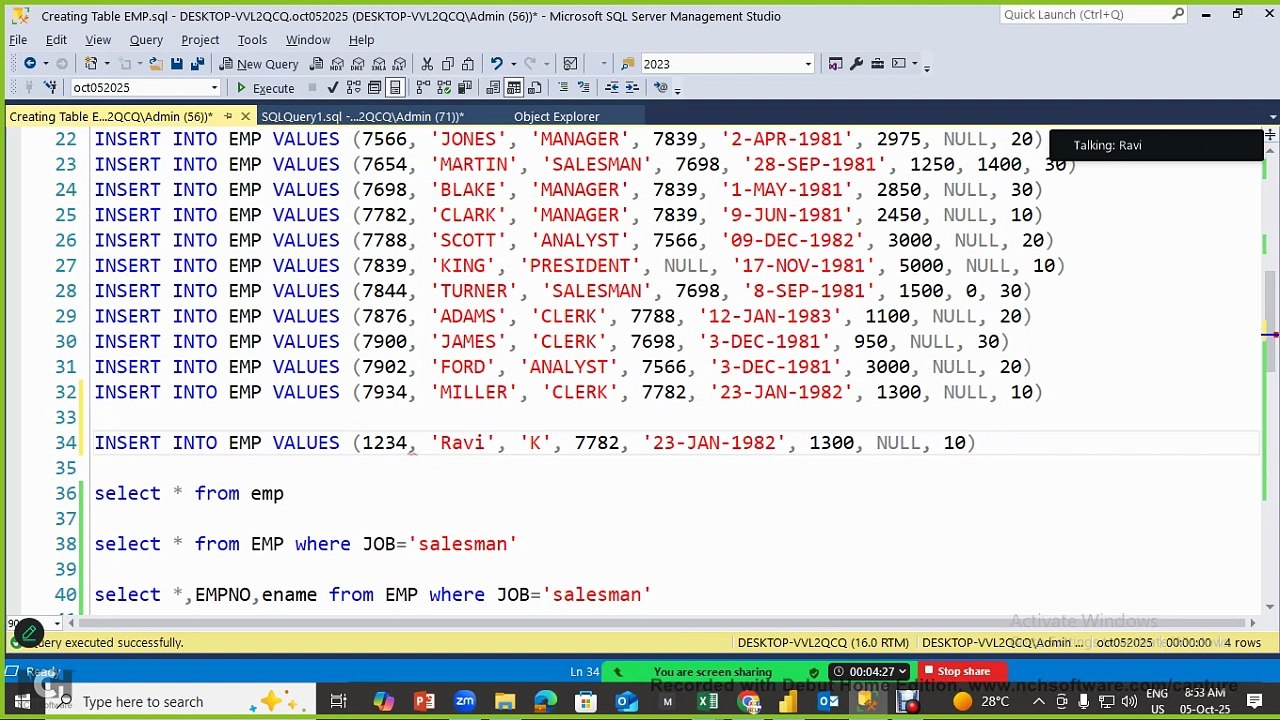Close the Creating Table EMP tab

coord(245,117)
